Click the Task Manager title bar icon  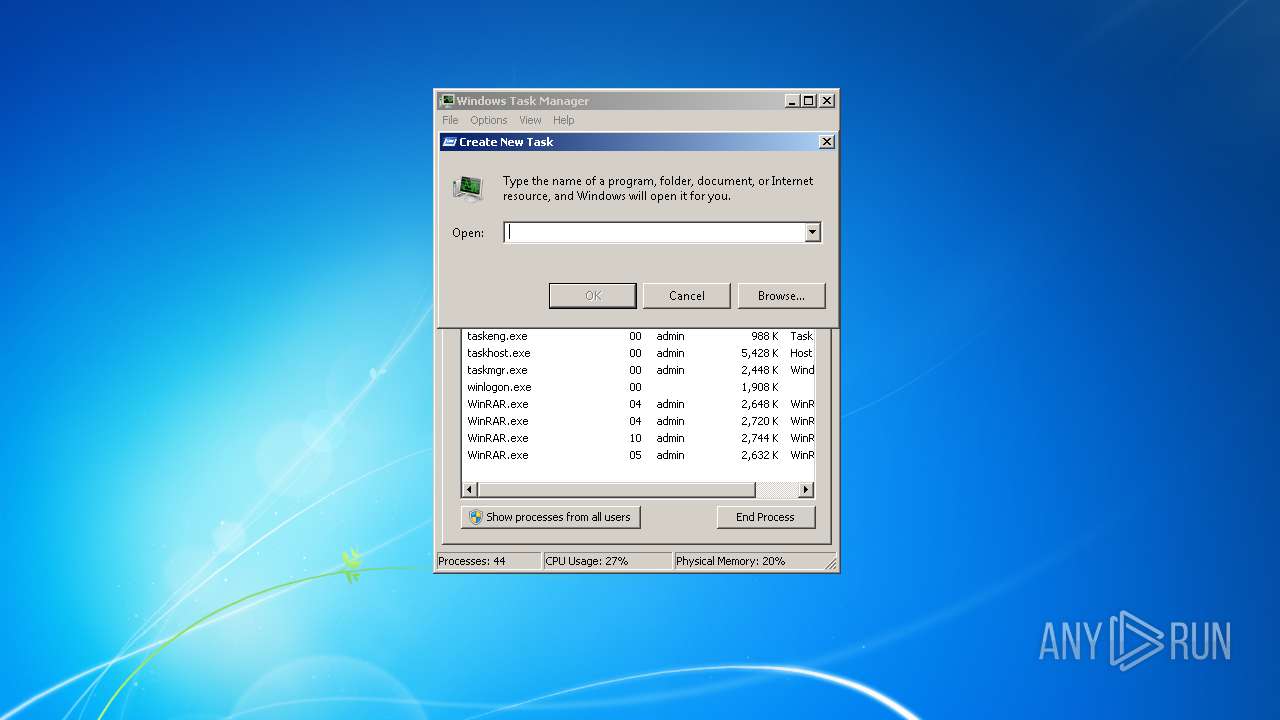[x=447, y=101]
